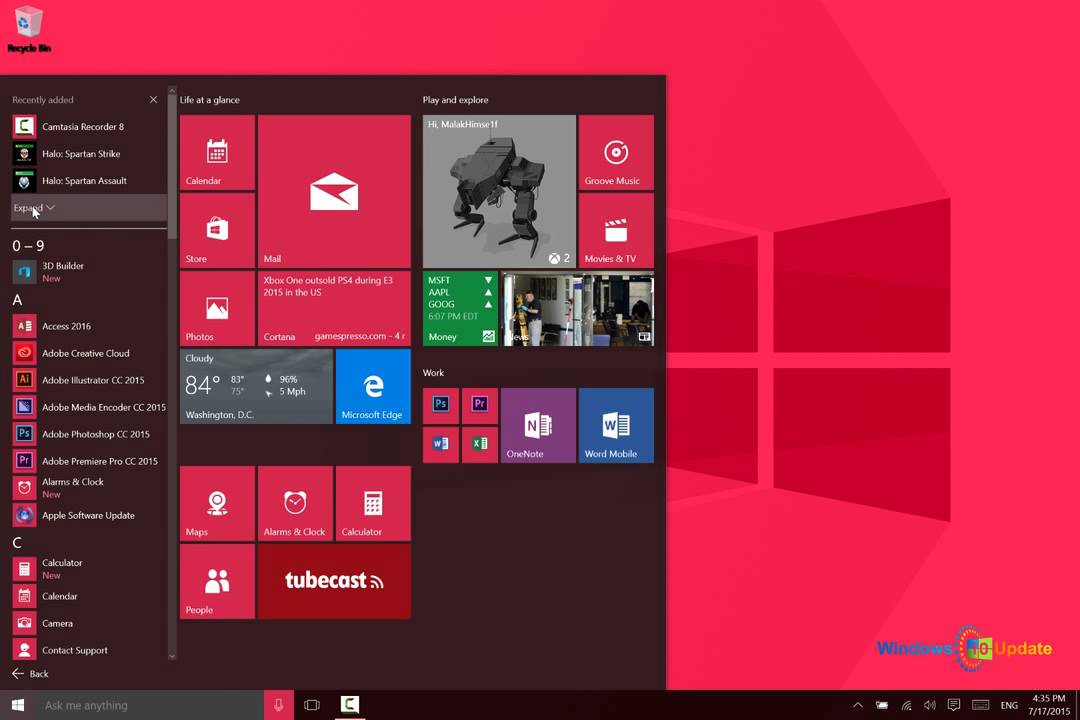Image resolution: width=1080 pixels, height=720 pixels.
Task: Open the Maps tile
Action: point(217,503)
